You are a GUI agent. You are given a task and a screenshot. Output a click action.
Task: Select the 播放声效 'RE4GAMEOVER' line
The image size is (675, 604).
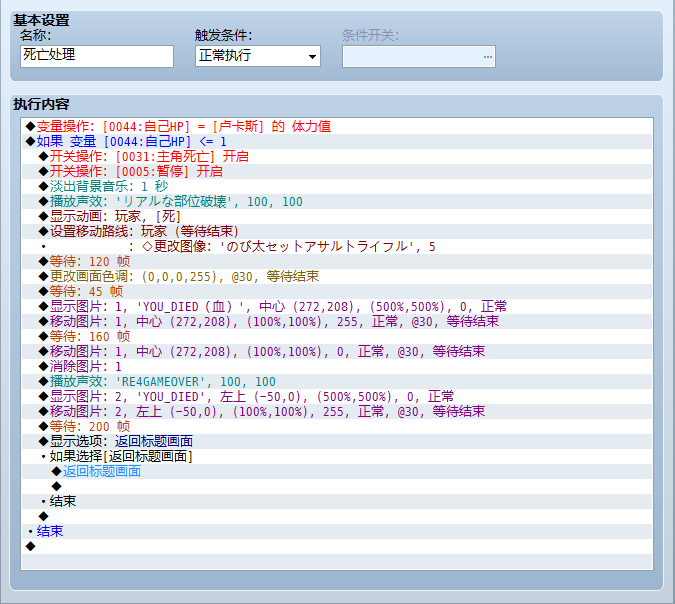coord(337,381)
